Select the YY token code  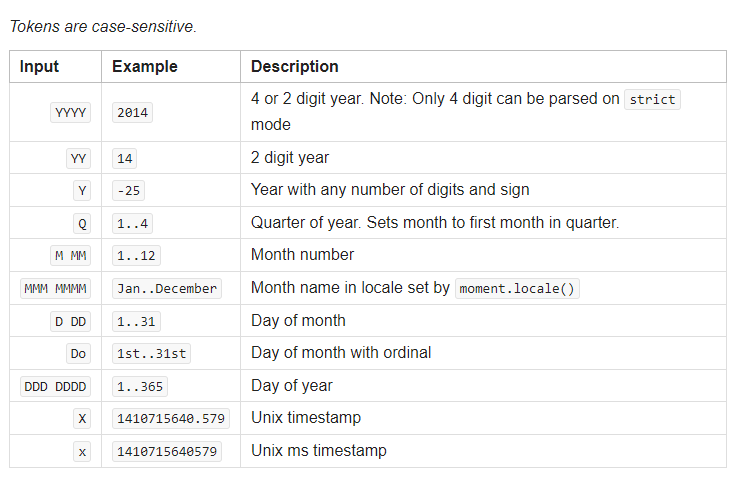(78, 158)
